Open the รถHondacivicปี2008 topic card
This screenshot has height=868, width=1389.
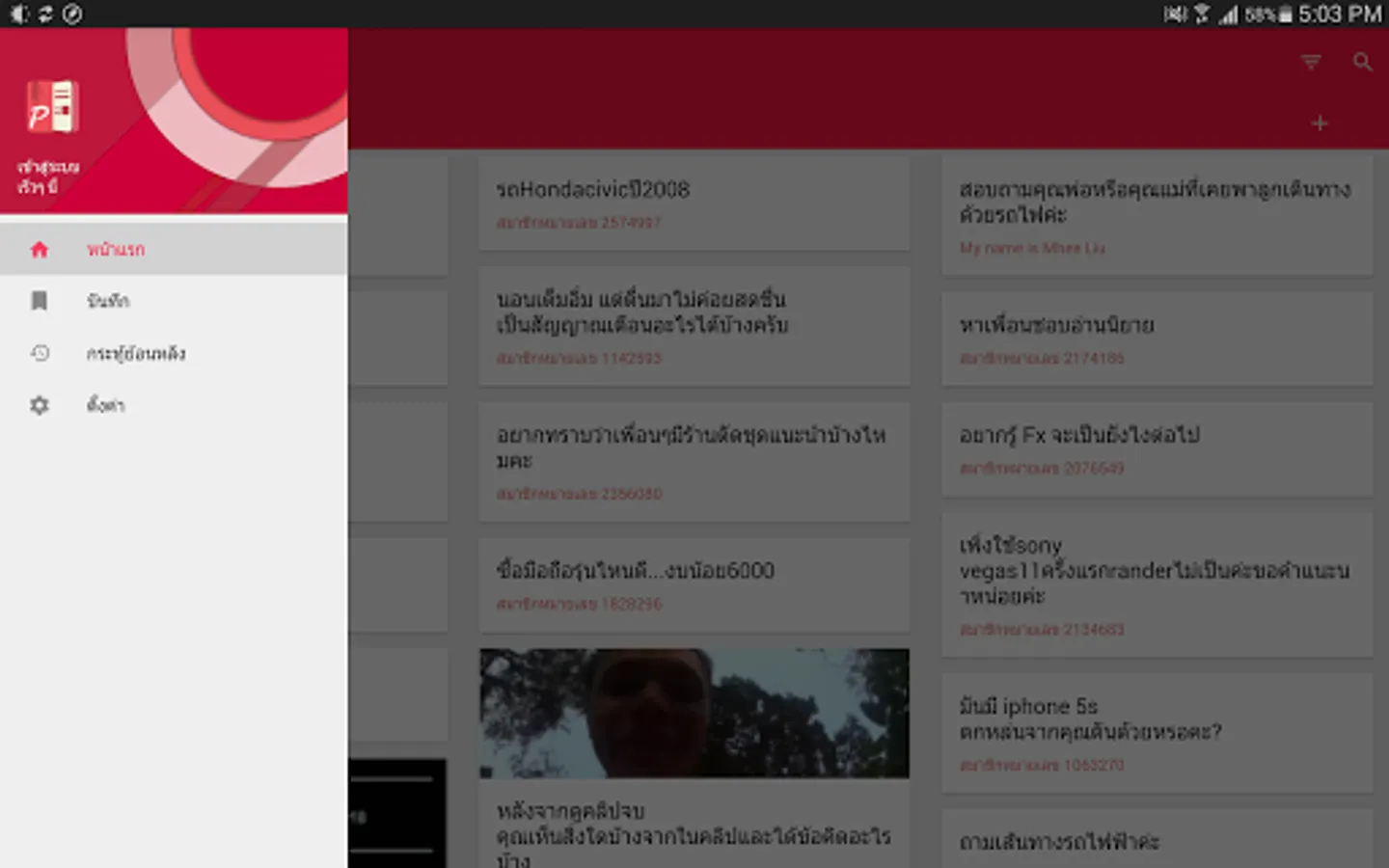point(694,203)
